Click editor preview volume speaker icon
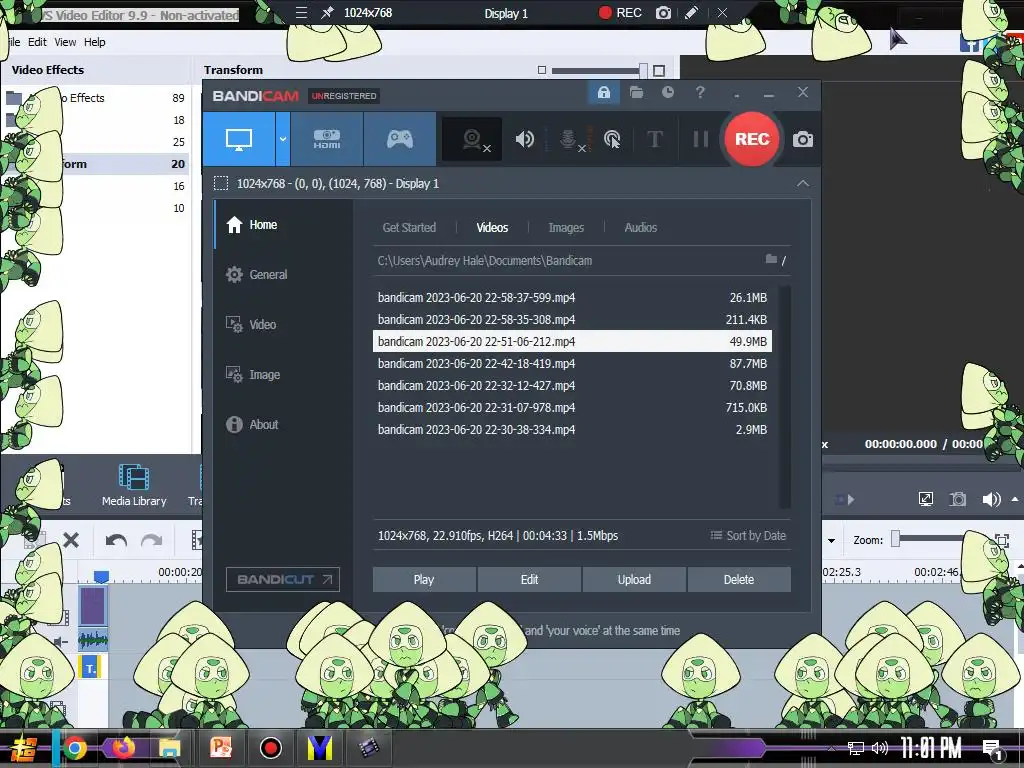 coord(991,500)
